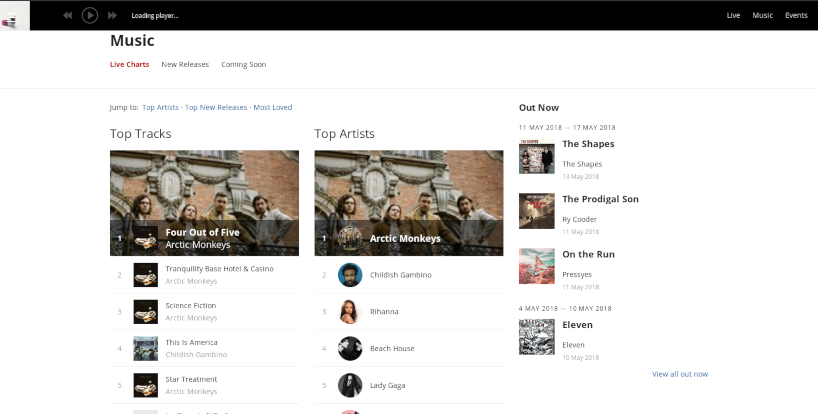Click the Rihanna round avatar
Screen dimensions: 818x414
(350, 312)
